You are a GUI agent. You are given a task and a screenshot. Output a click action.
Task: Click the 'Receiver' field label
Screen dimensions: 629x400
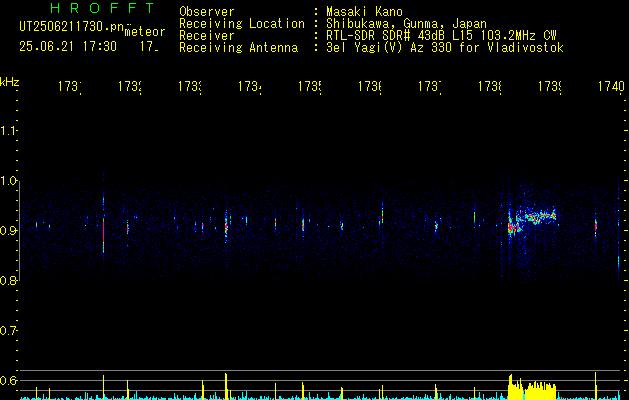pos(207,36)
